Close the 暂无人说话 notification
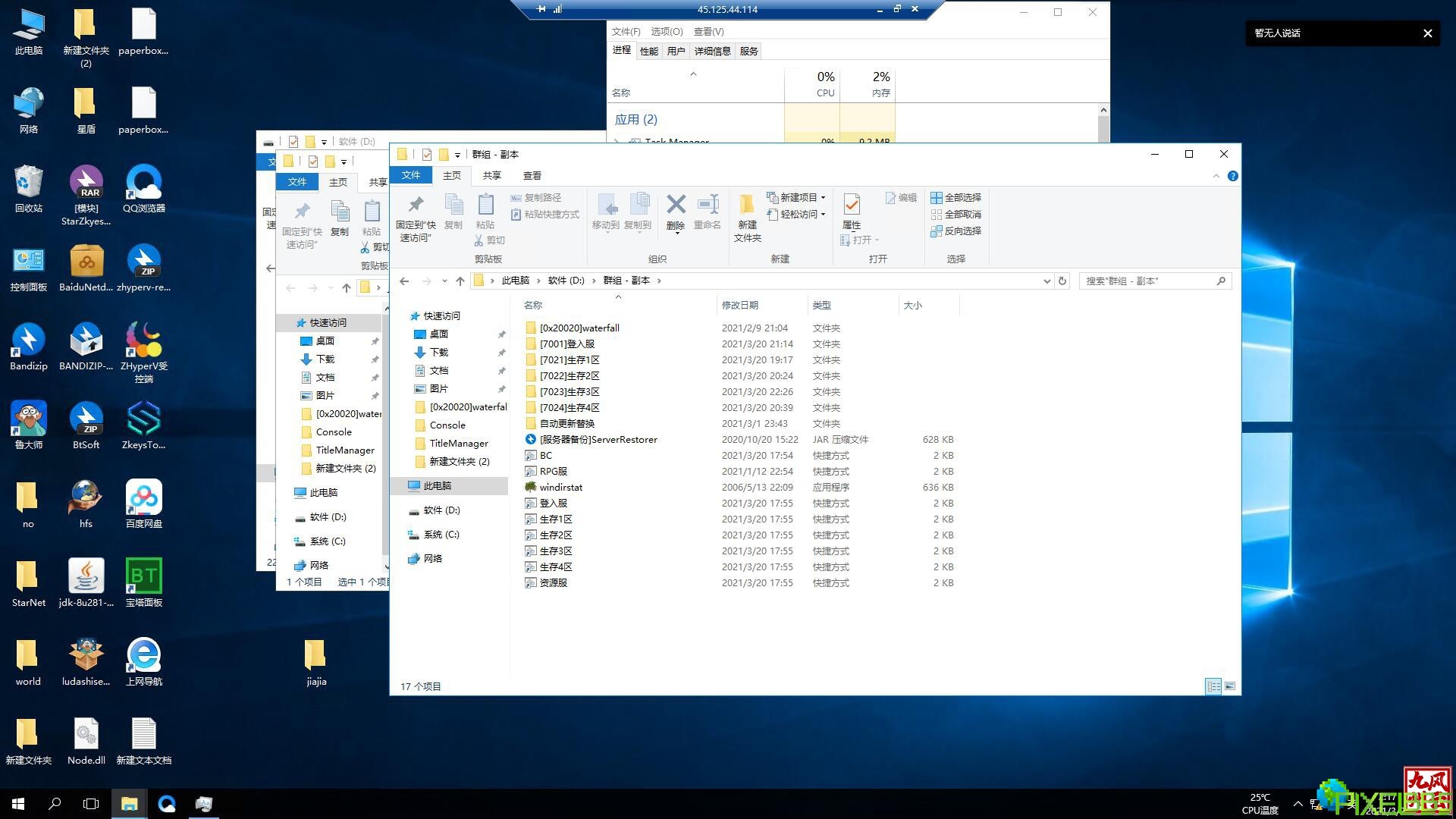This screenshot has width=1456, height=819. [x=1428, y=33]
